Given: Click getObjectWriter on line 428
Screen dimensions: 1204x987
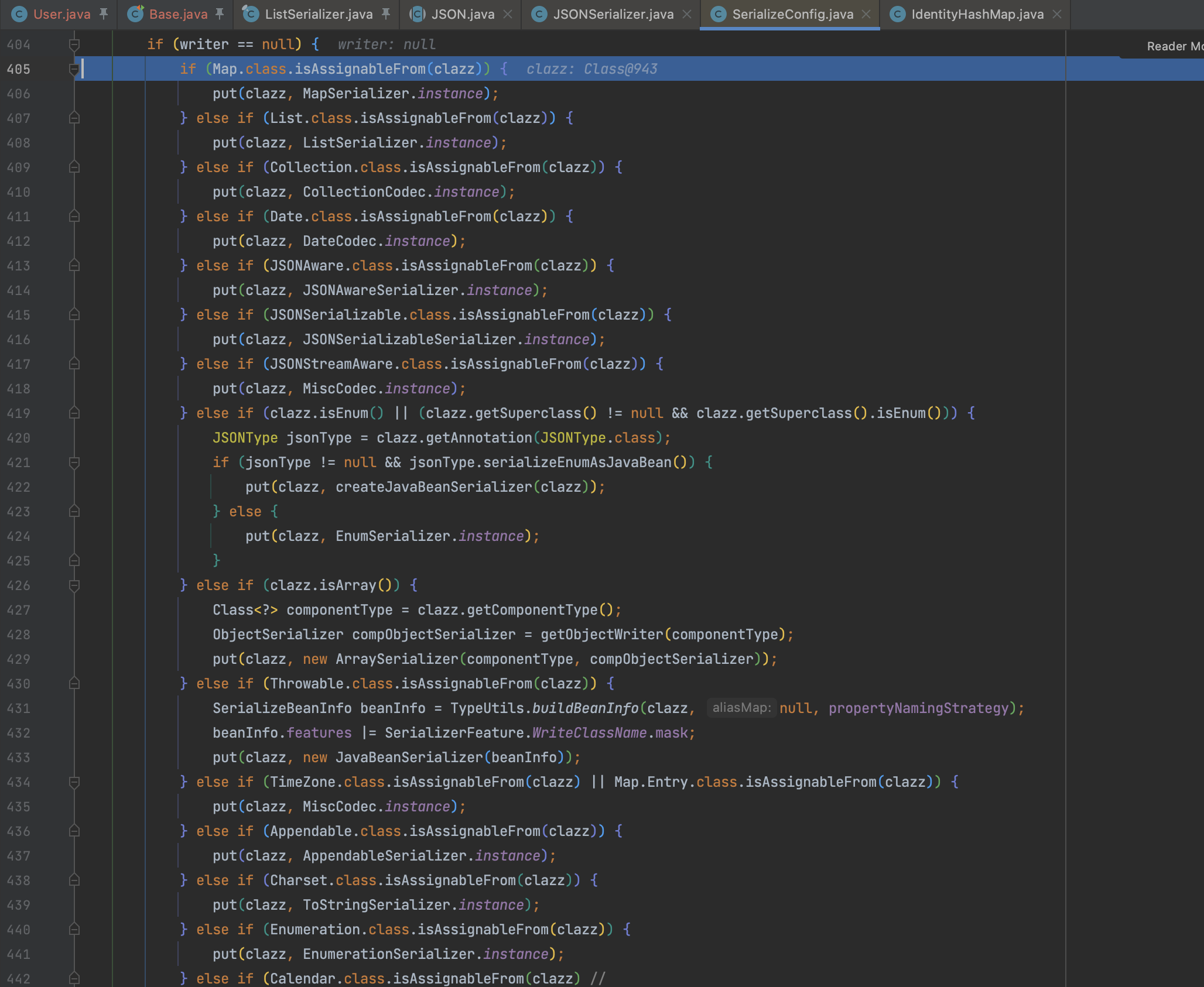Looking at the screenshot, I should click(x=601, y=635).
